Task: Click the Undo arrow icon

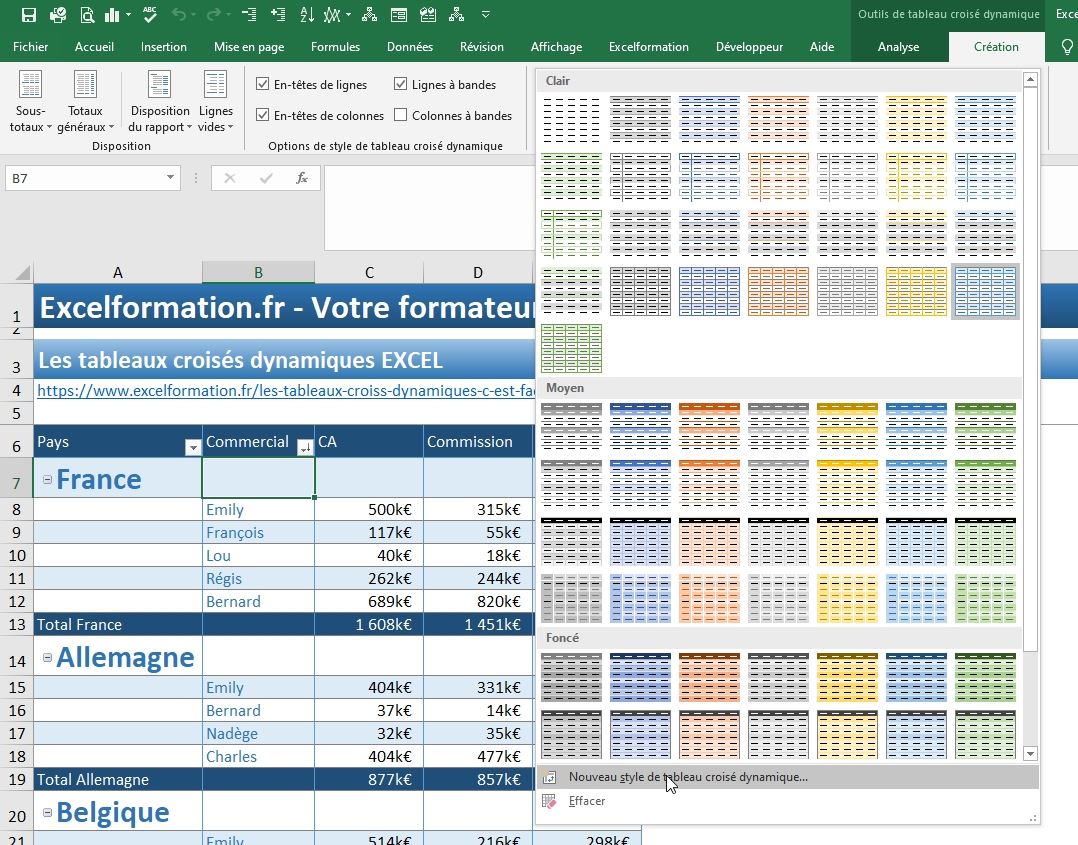Action: coord(179,14)
